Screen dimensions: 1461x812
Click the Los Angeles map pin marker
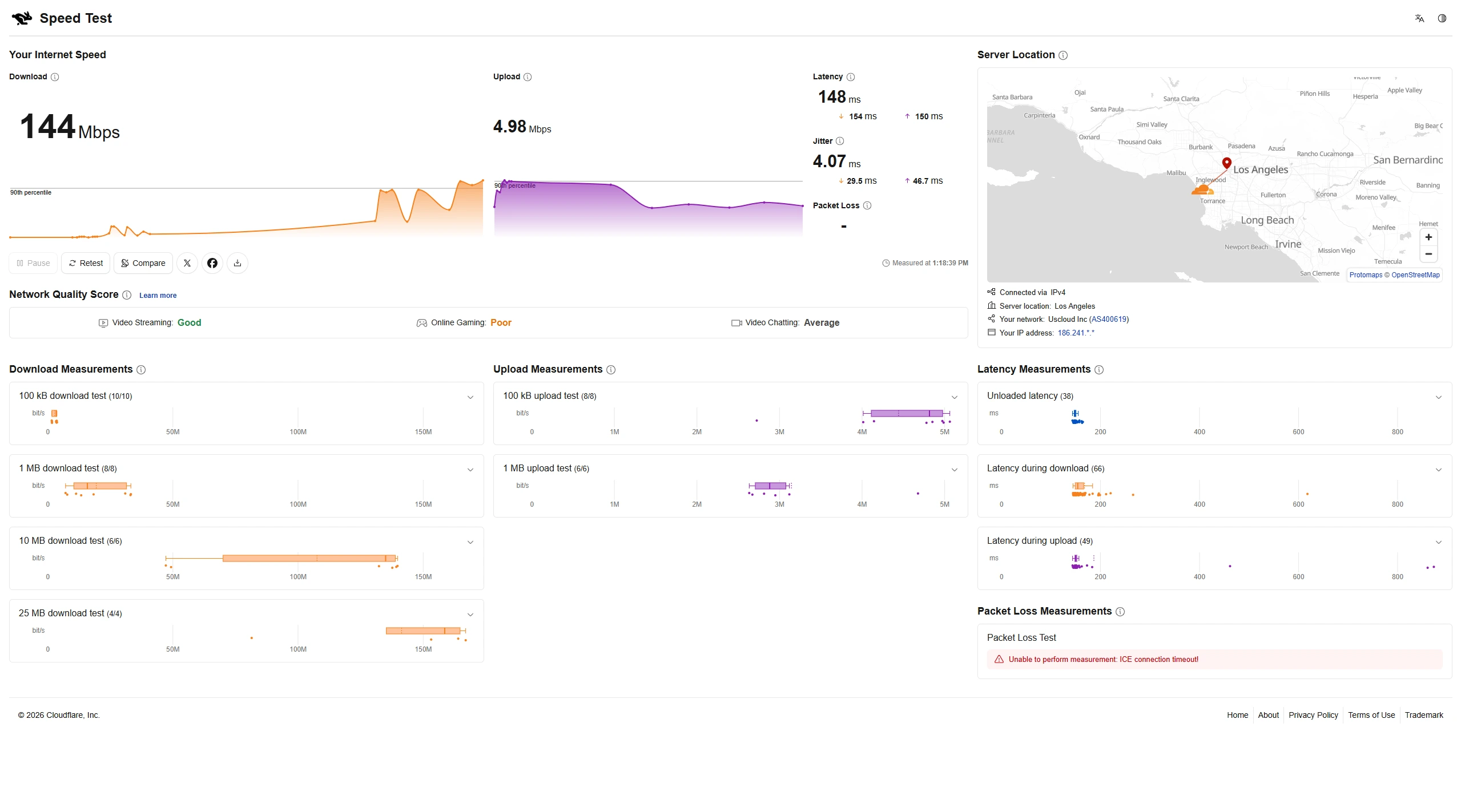[x=1226, y=163]
